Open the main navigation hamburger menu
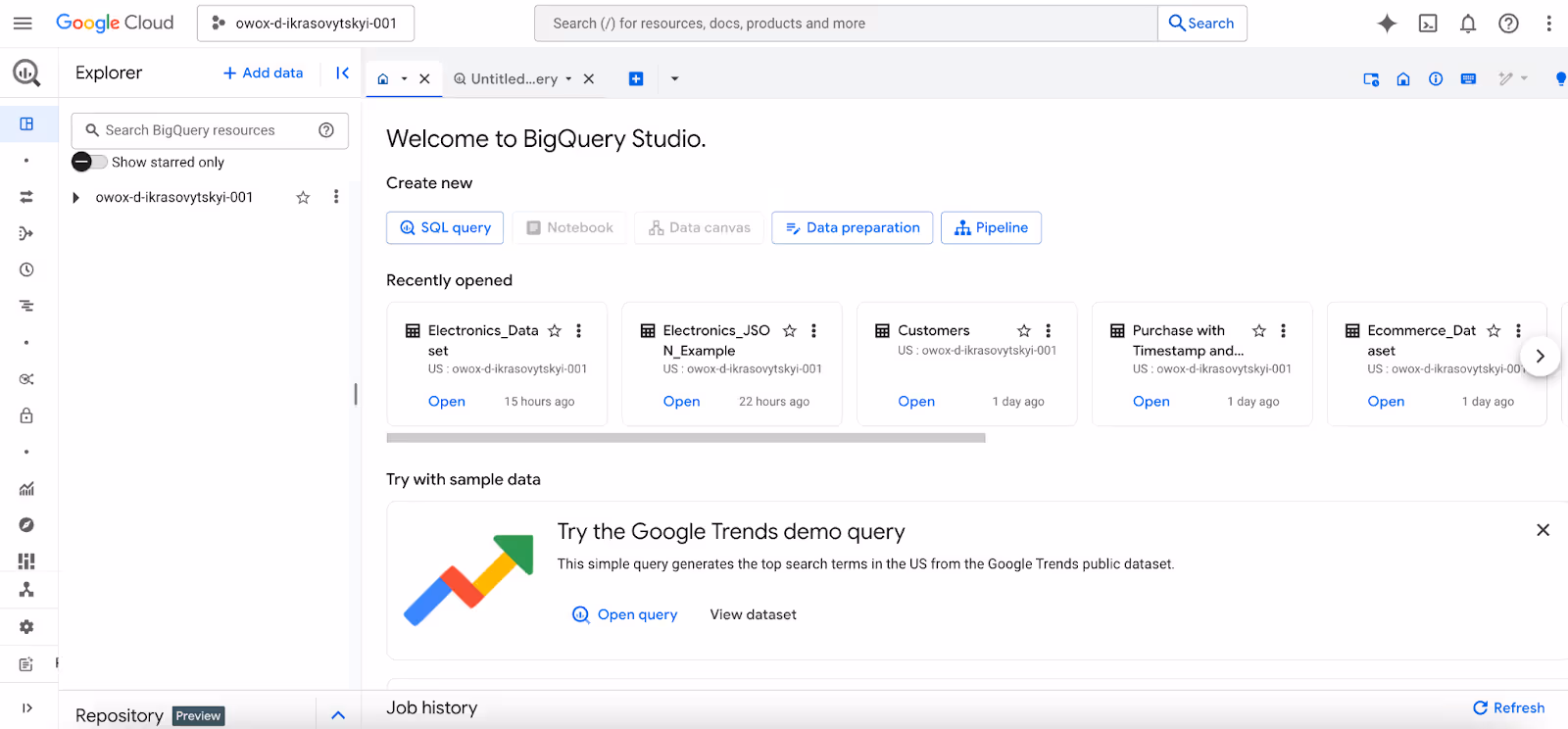 [23, 23]
